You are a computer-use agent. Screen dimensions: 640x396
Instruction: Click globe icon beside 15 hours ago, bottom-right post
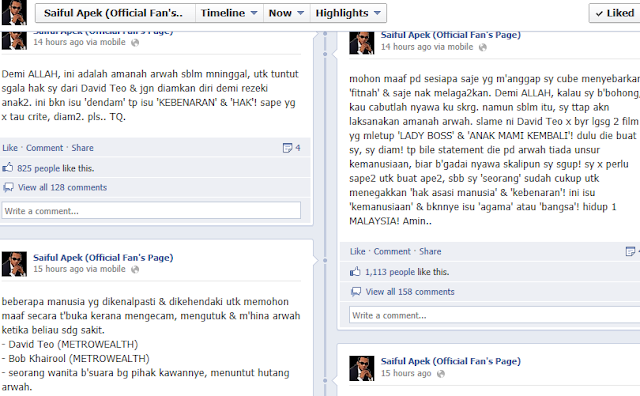pyautogui.click(x=441, y=374)
